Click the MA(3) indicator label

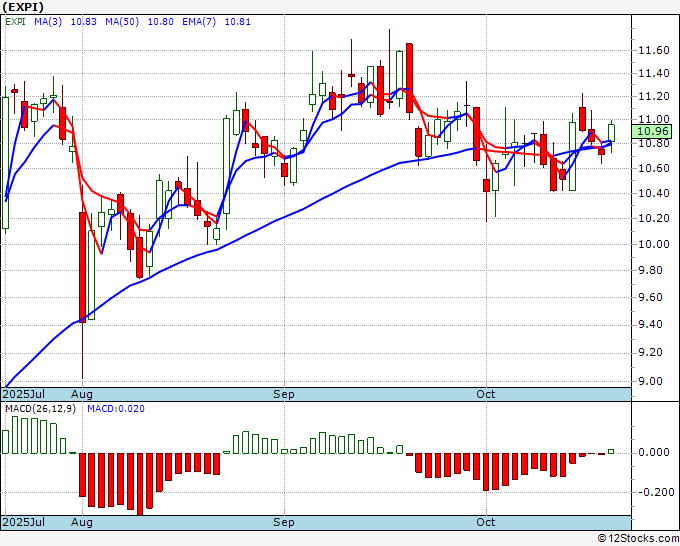tap(48, 22)
